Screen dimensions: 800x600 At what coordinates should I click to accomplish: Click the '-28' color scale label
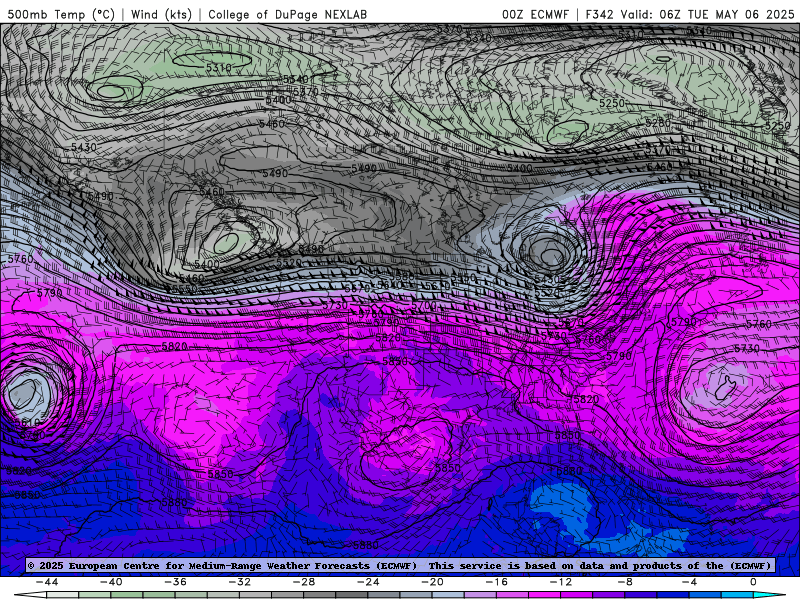pyautogui.click(x=304, y=582)
